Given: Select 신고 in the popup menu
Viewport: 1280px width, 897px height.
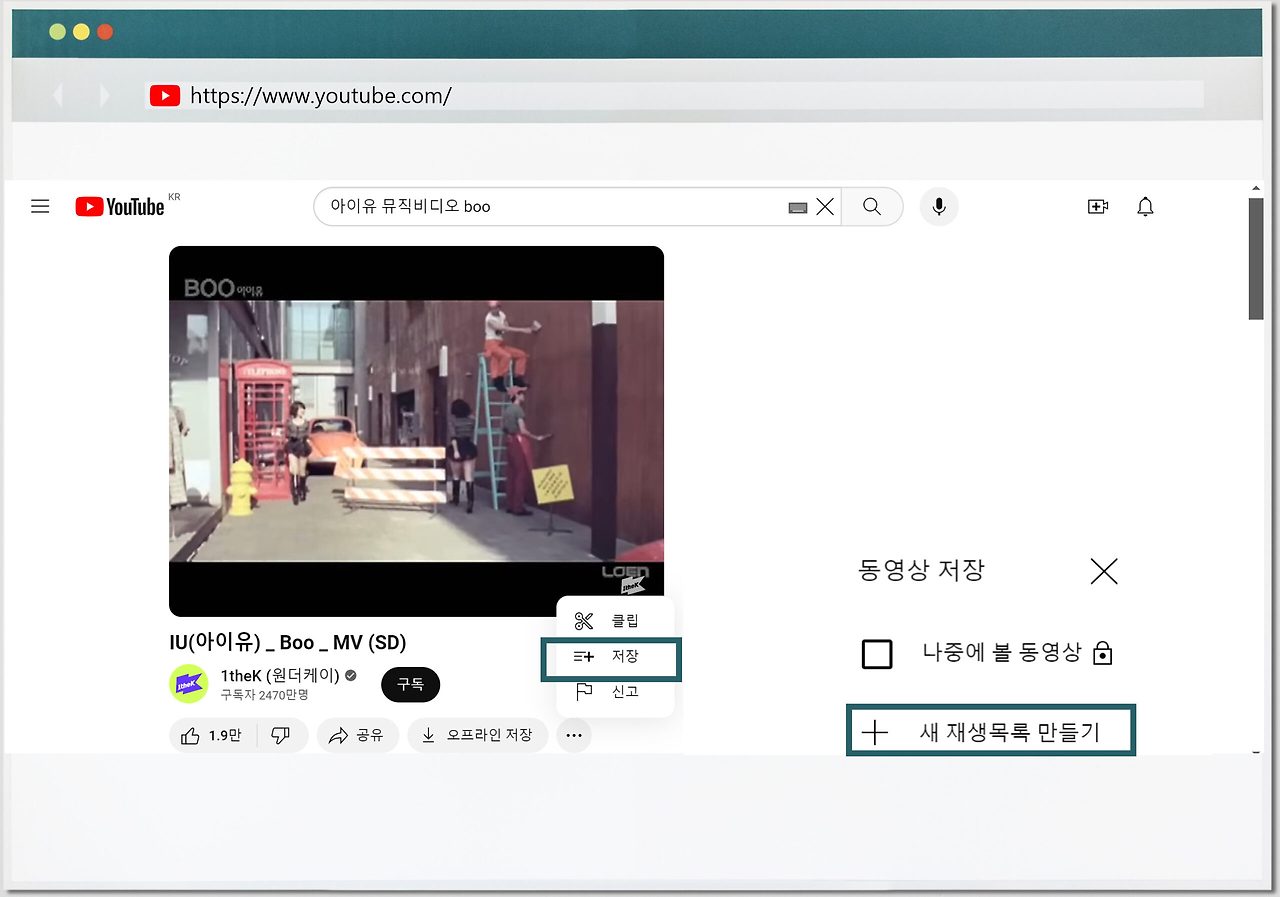Looking at the screenshot, I should [x=615, y=692].
